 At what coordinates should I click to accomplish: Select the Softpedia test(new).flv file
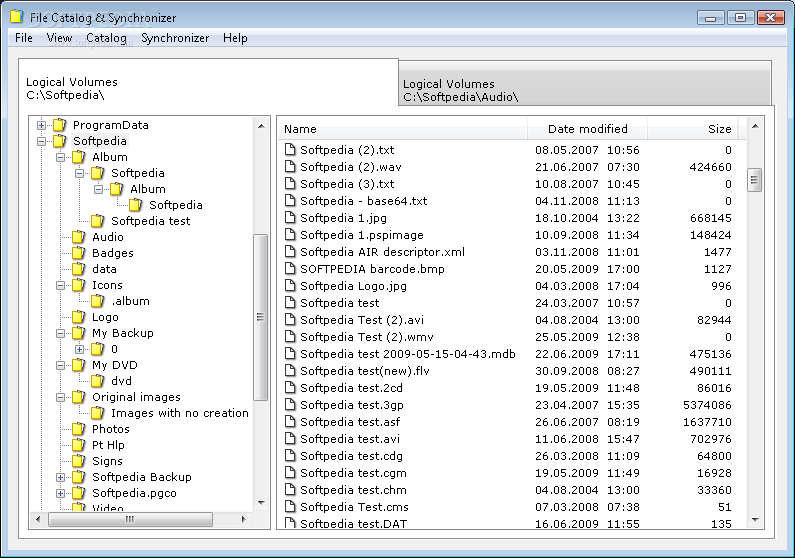point(365,370)
